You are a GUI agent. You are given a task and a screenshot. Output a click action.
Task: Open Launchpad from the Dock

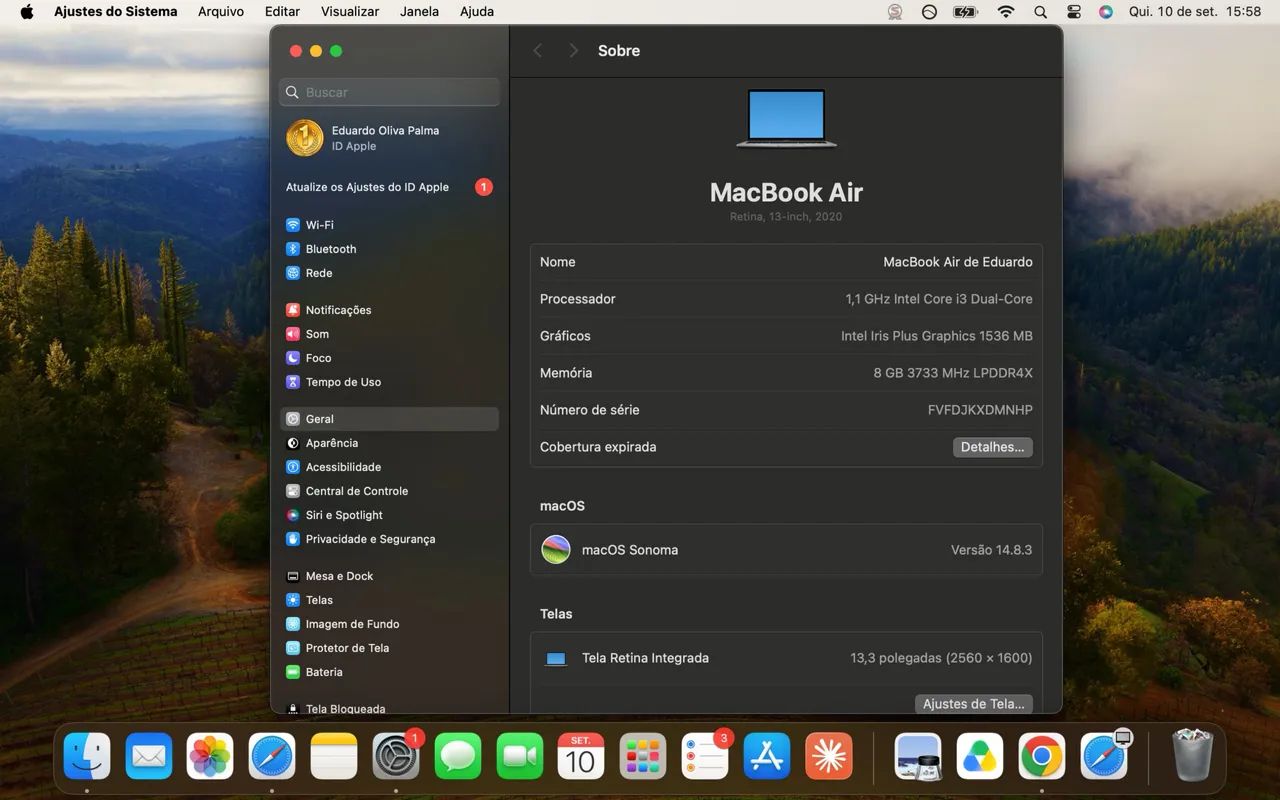[643, 756]
